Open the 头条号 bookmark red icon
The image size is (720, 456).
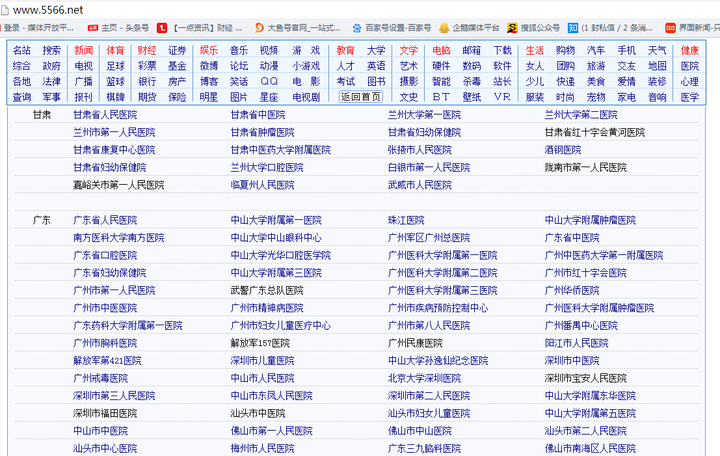[x=93, y=28]
